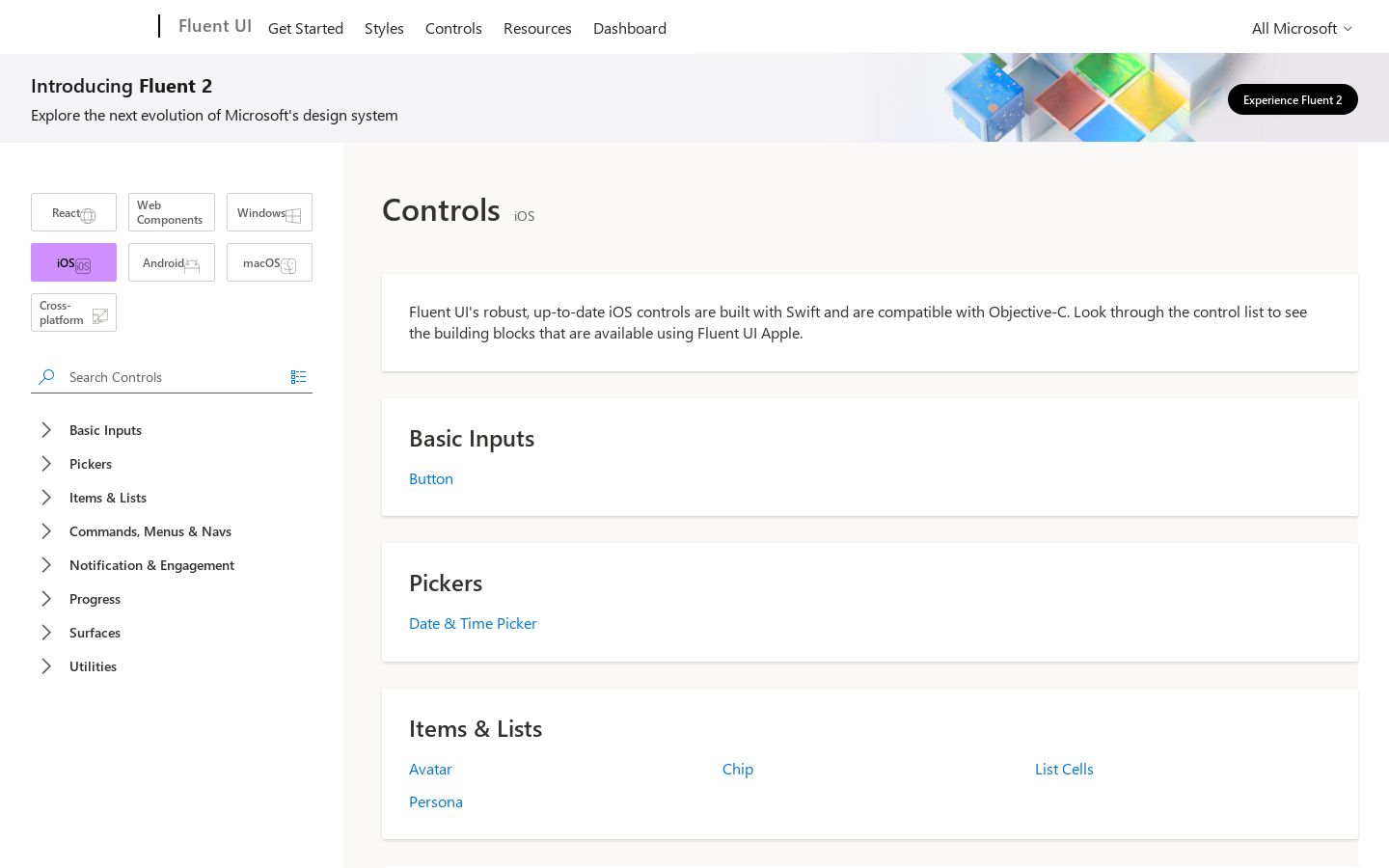Open Pickers in the sidebar tree
The height and width of the screenshot is (868, 1389).
point(91,464)
